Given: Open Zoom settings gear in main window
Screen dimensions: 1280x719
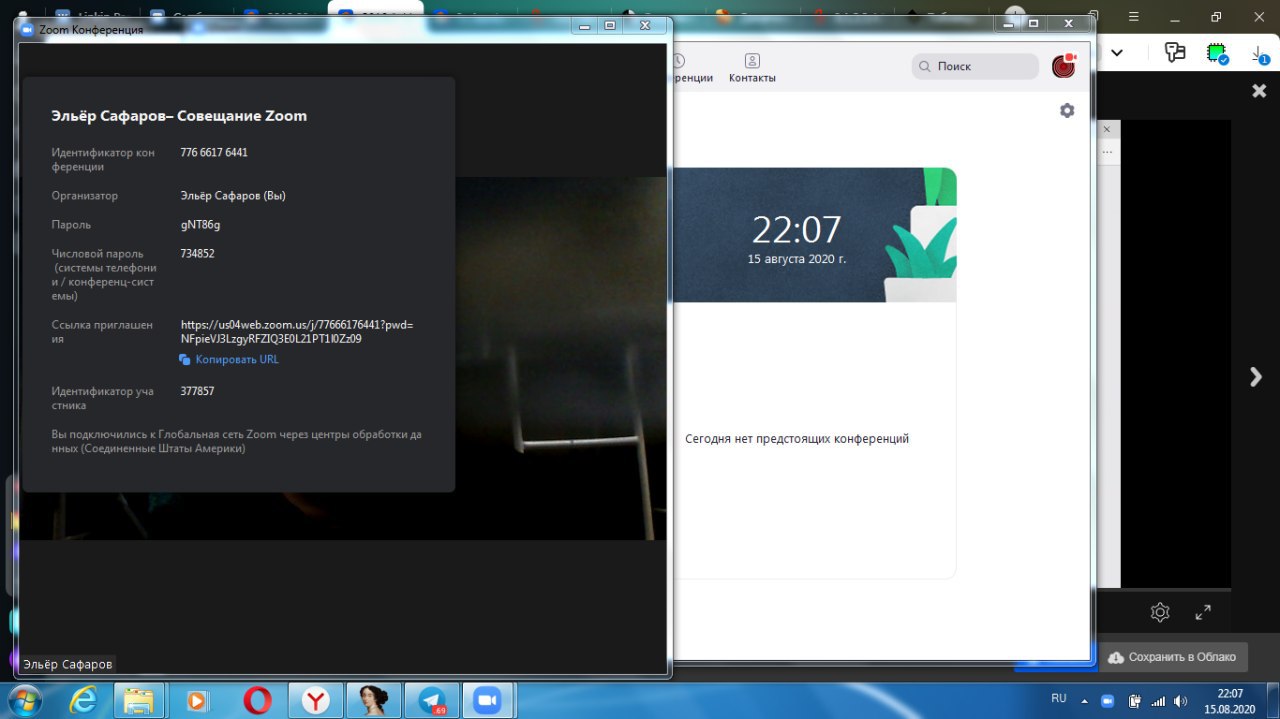Looking at the screenshot, I should click(x=1067, y=111).
